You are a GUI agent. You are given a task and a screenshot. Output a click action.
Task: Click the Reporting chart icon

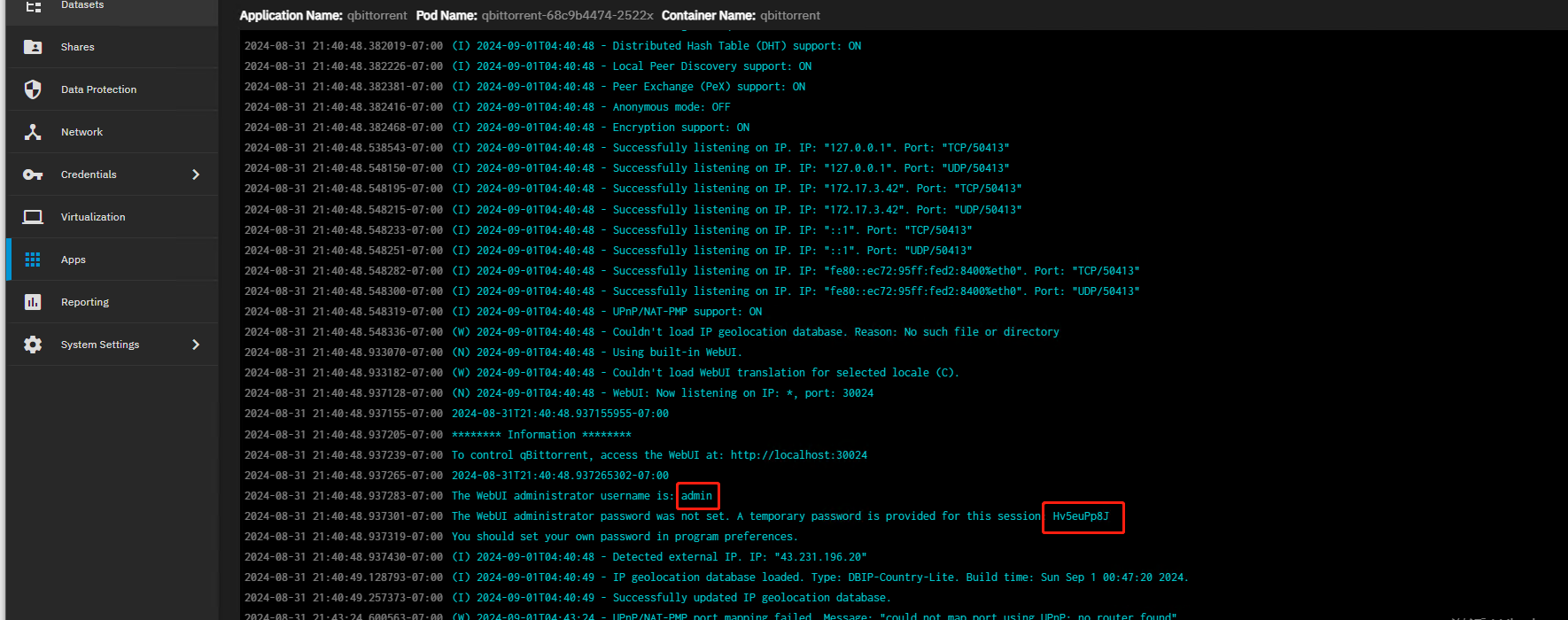point(33,302)
